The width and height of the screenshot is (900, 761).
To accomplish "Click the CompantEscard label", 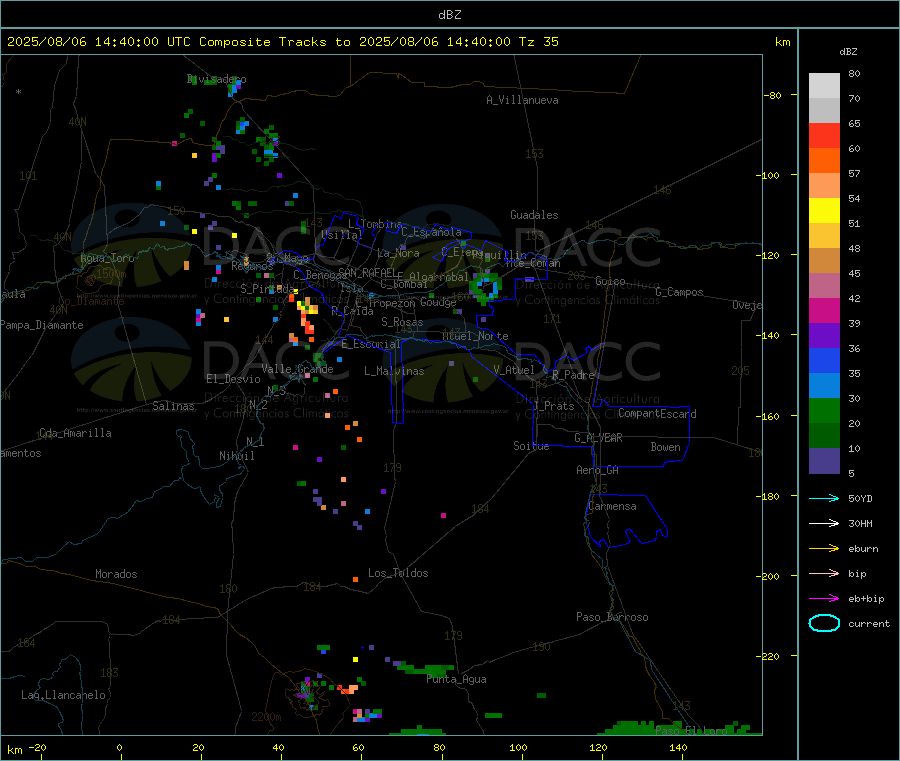I will (x=657, y=413).
